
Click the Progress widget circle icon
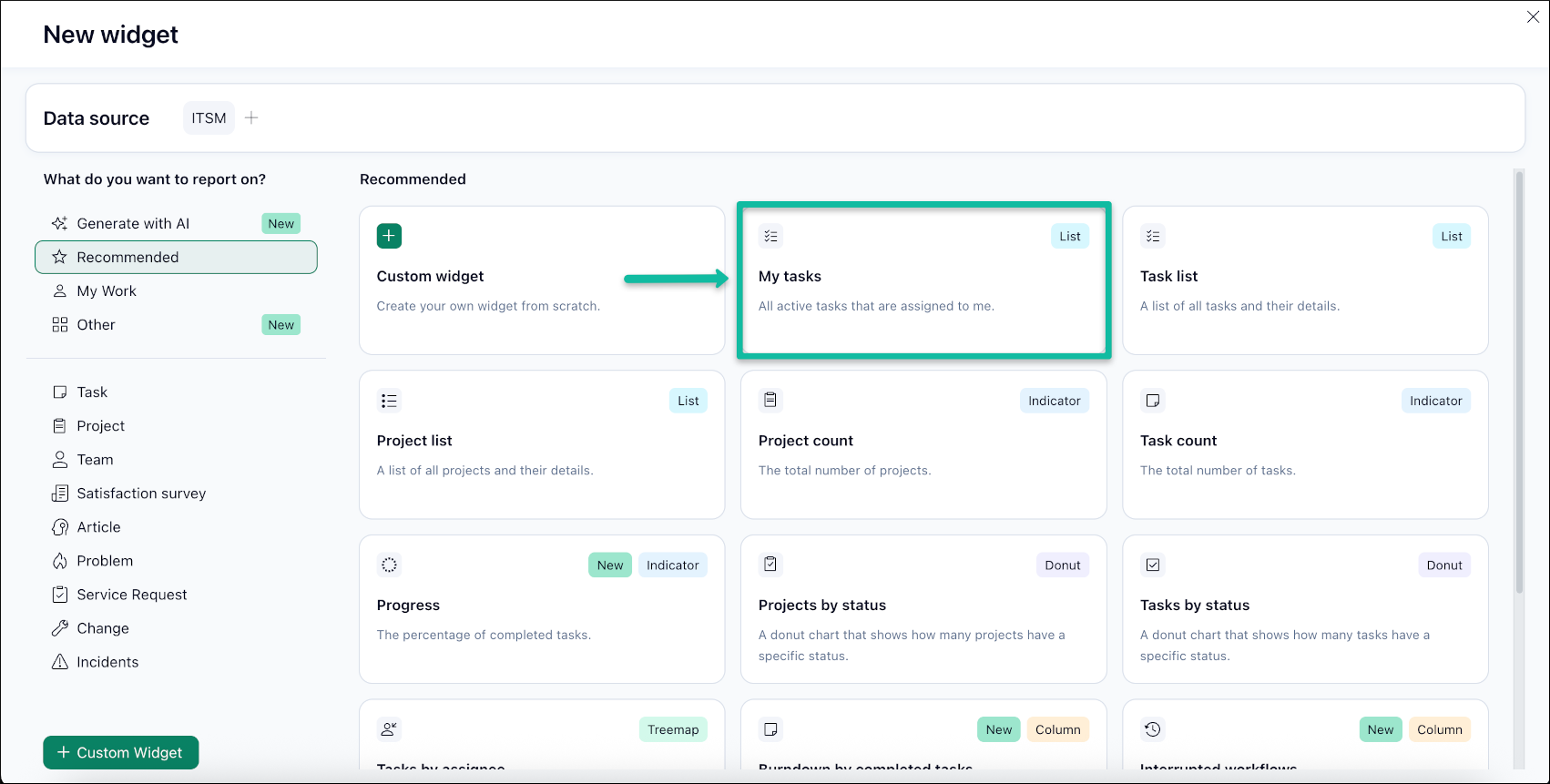click(389, 565)
